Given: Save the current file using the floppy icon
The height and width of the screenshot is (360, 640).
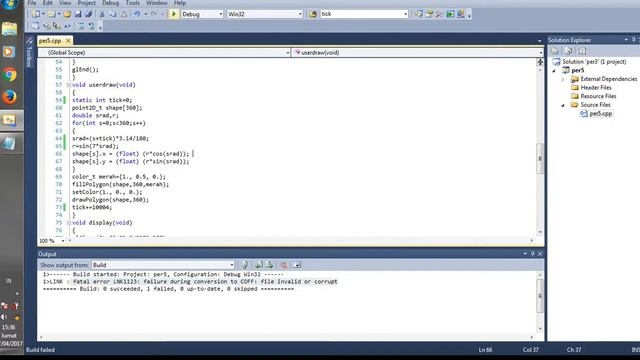Looking at the screenshot, I should click(x=78, y=14).
